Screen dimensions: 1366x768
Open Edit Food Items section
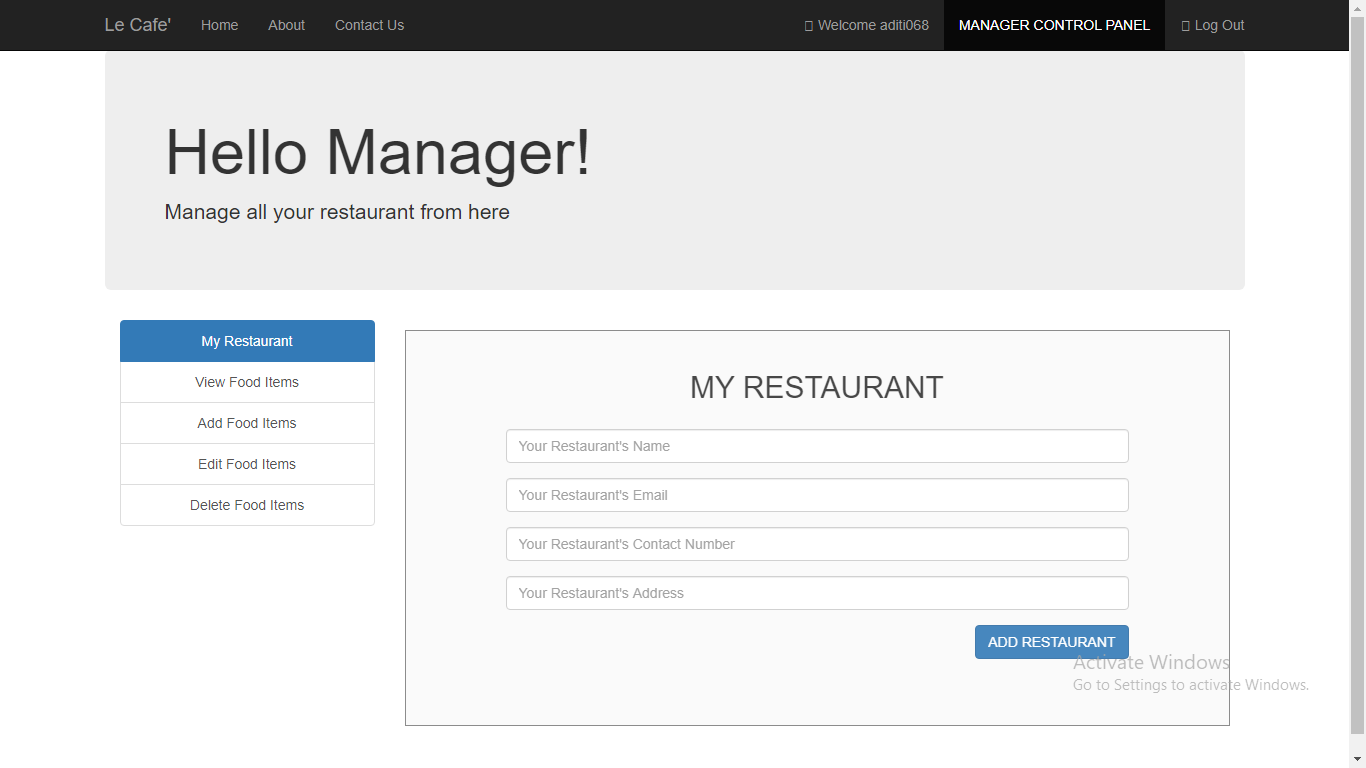pos(246,464)
